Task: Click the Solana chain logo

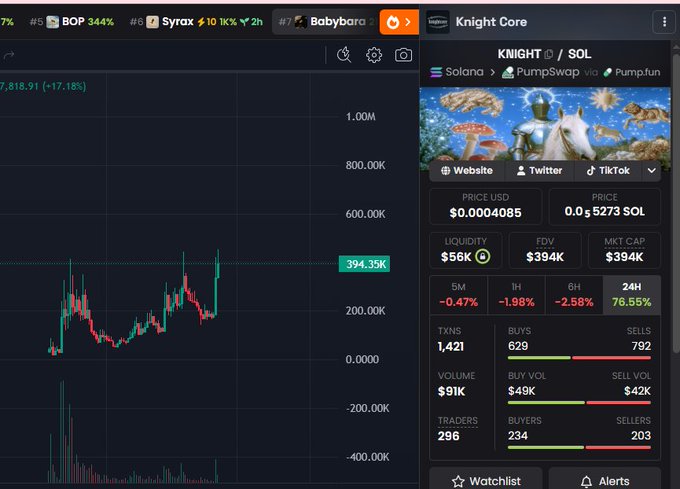Action: (x=436, y=72)
